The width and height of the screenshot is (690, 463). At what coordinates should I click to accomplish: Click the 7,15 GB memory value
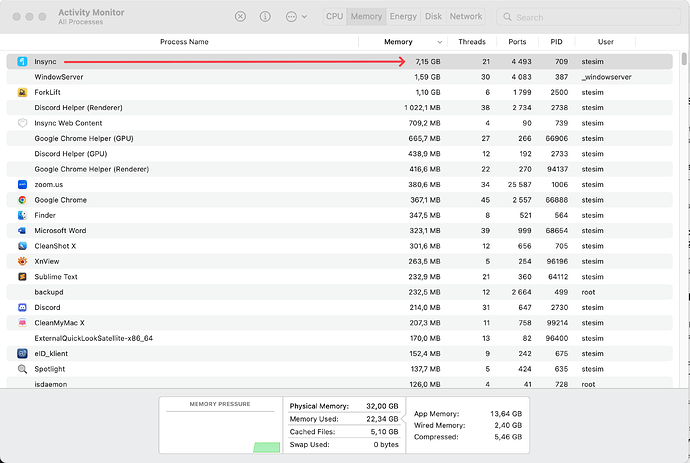[428, 62]
